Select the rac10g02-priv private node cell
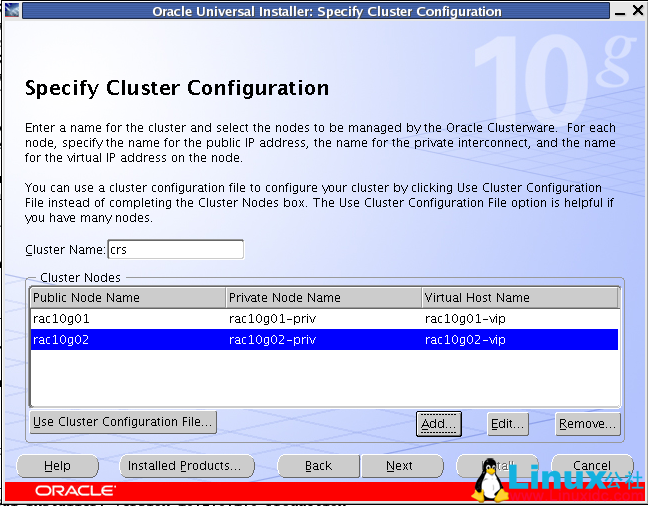The width and height of the screenshot is (648, 506). coord(324,339)
